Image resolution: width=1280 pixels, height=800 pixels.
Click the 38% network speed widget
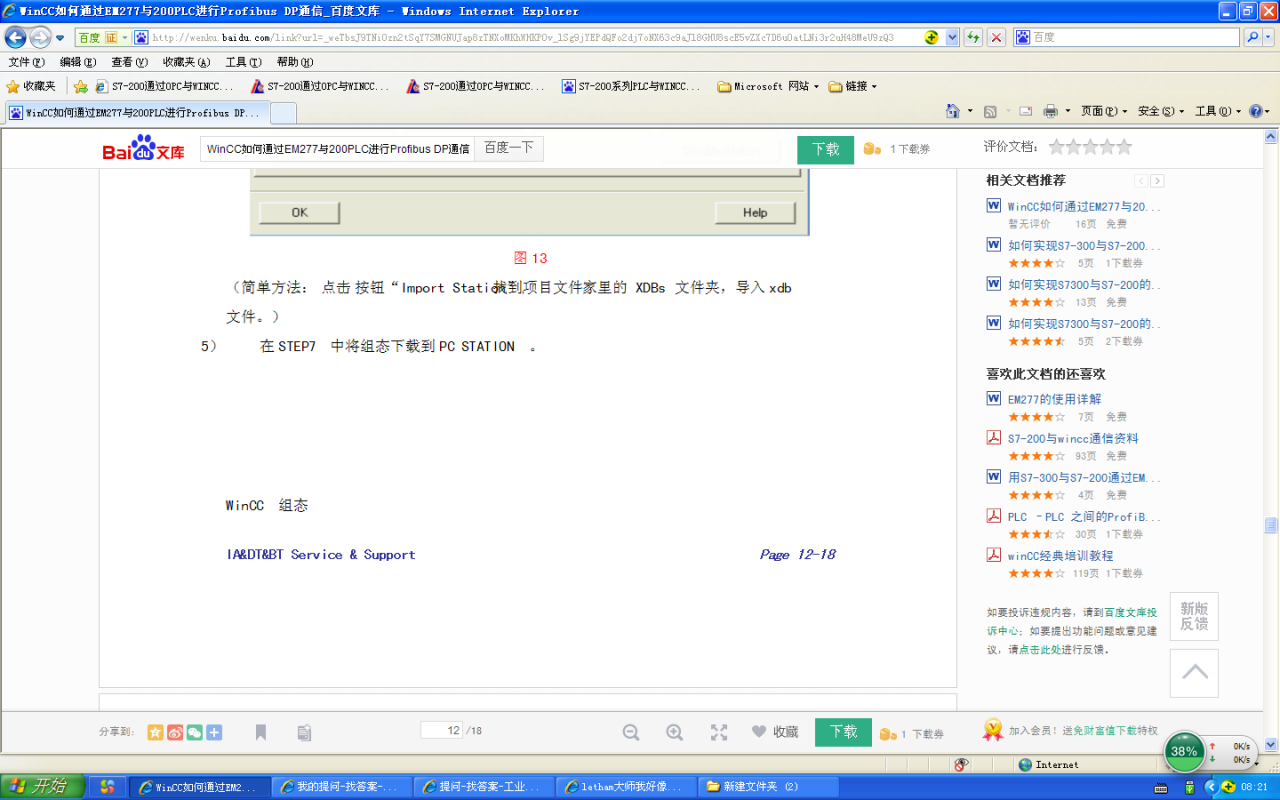[1184, 751]
